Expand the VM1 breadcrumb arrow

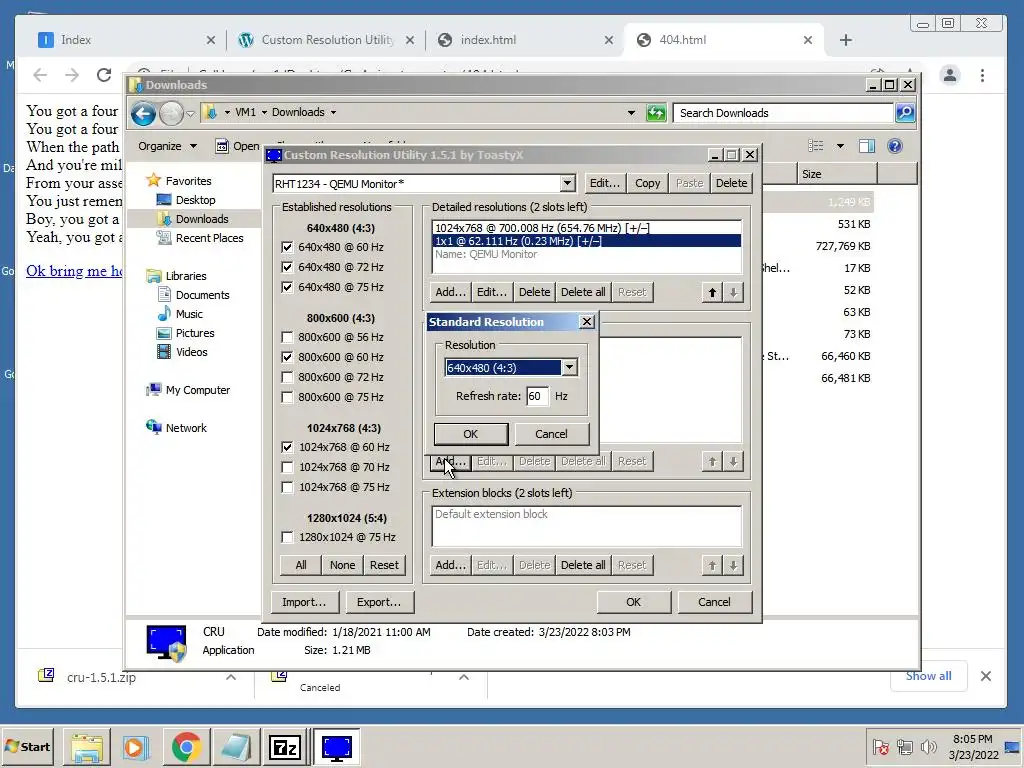264,112
